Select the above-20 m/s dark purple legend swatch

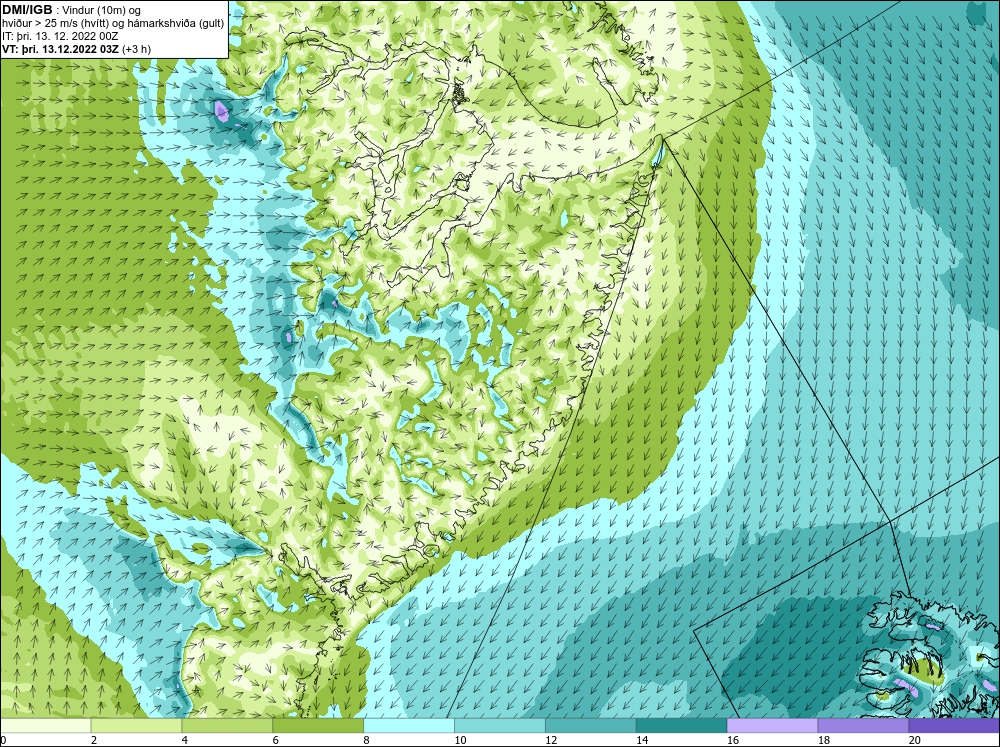pos(954,725)
